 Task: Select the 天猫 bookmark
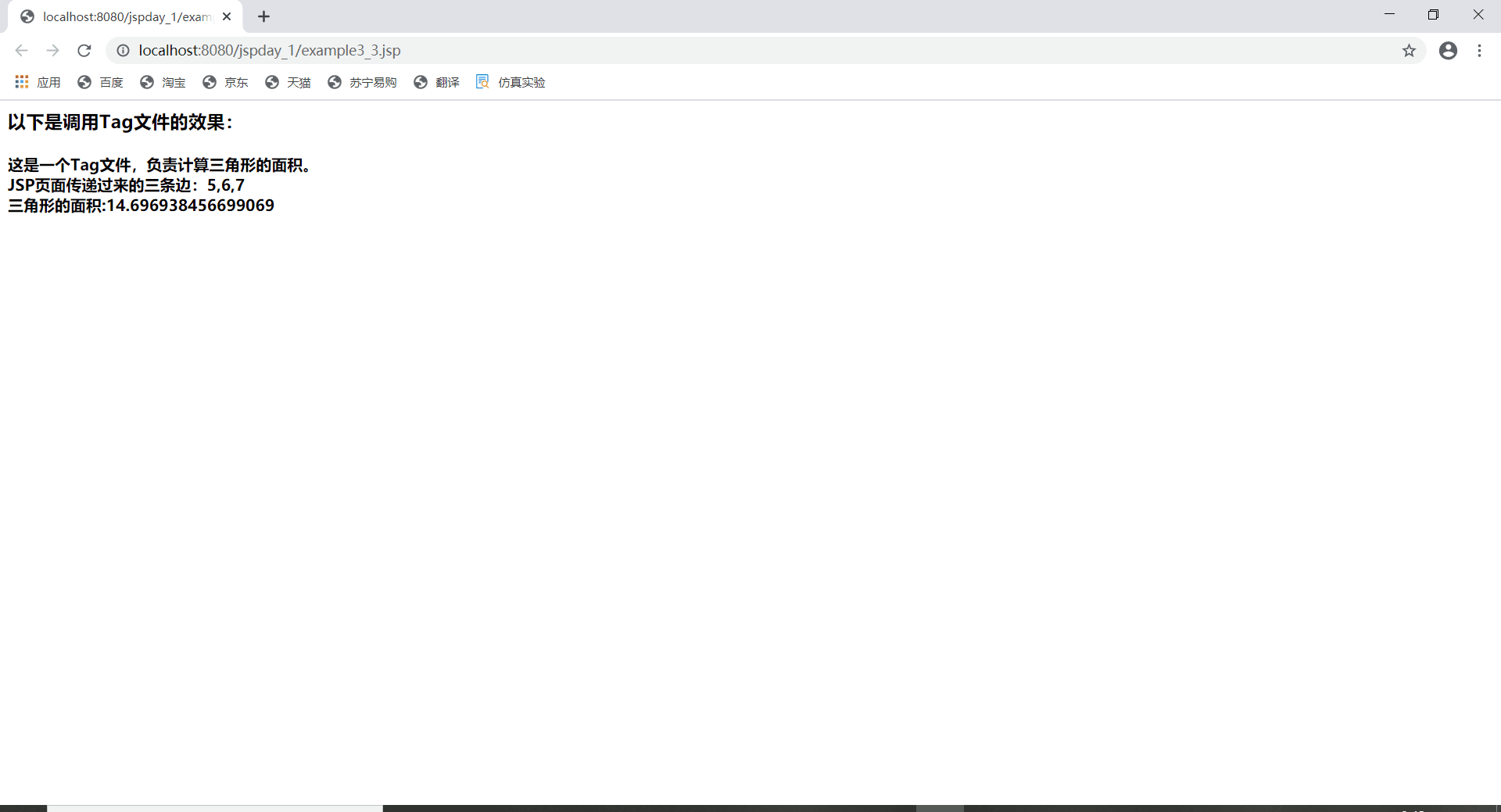(298, 82)
